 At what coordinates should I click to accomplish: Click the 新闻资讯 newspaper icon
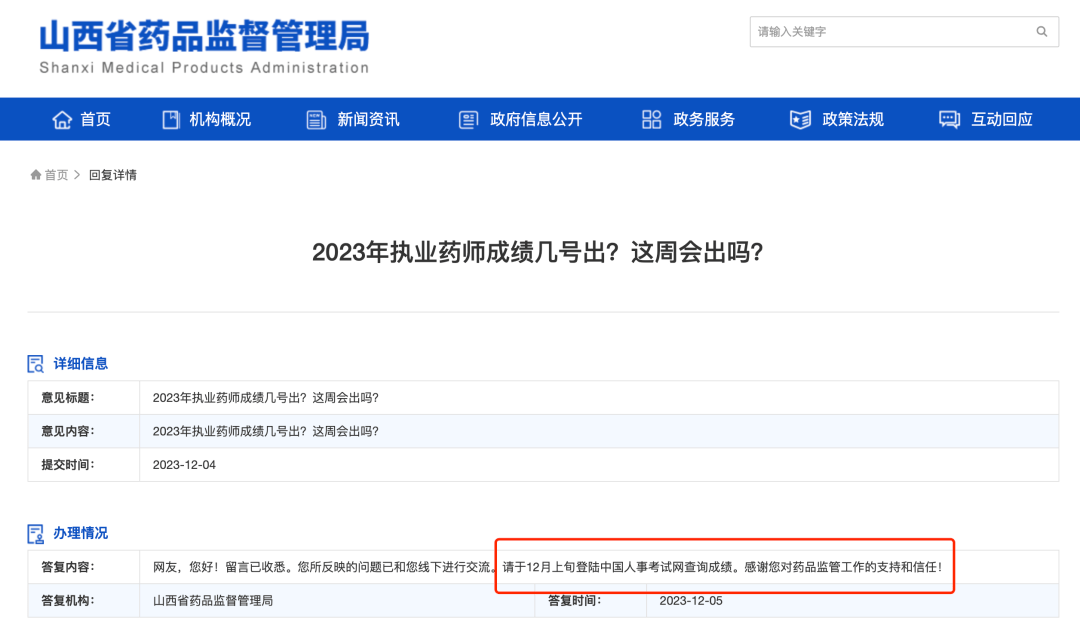click(316, 120)
